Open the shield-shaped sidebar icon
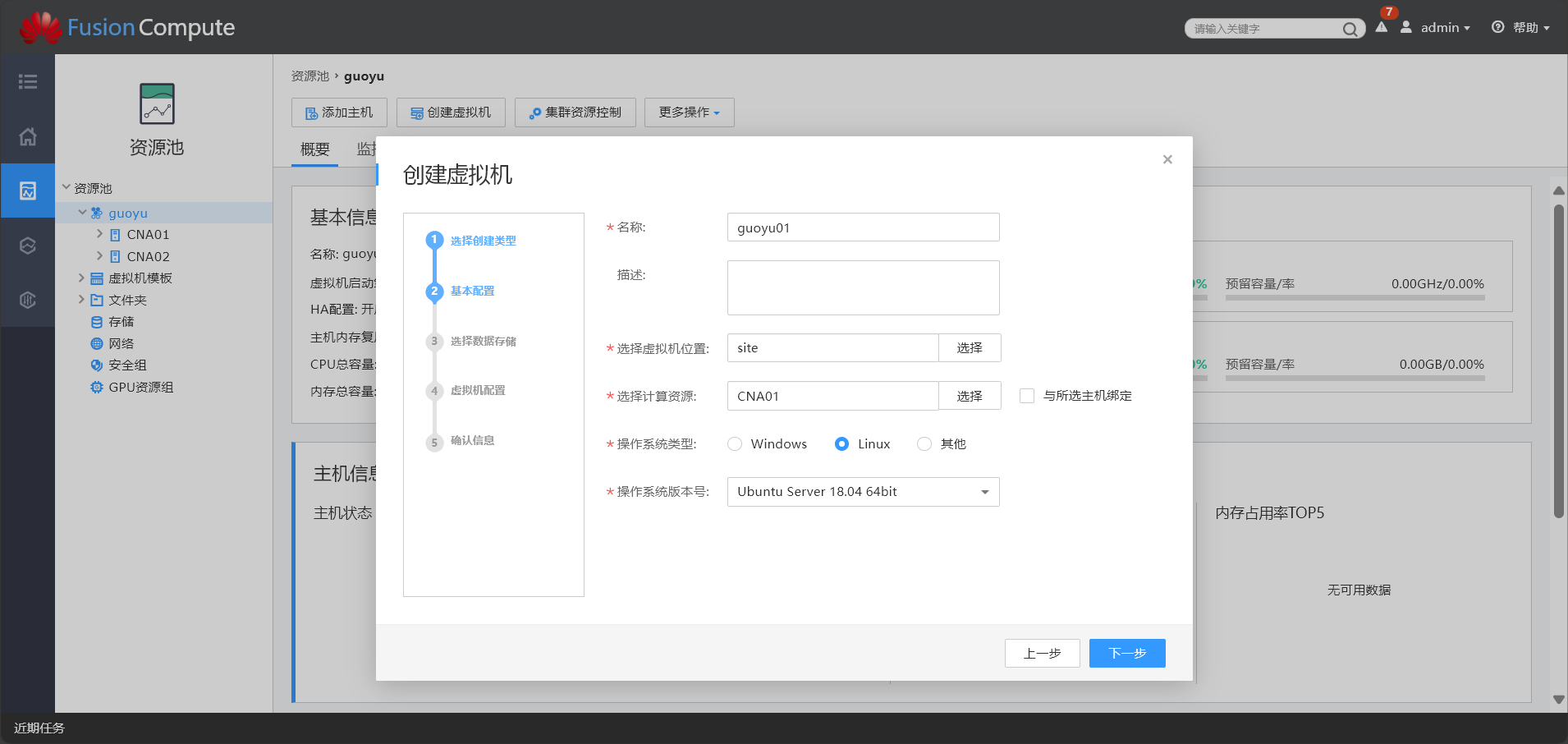The height and width of the screenshot is (744, 1568). click(28, 300)
